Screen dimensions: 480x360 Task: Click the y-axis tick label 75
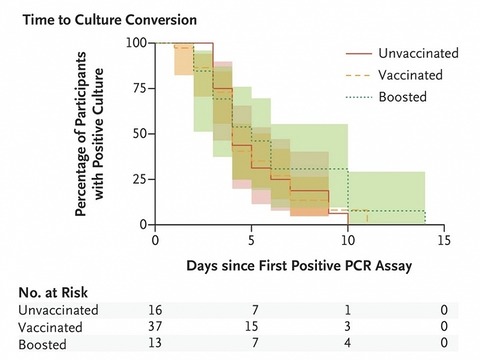140,88
